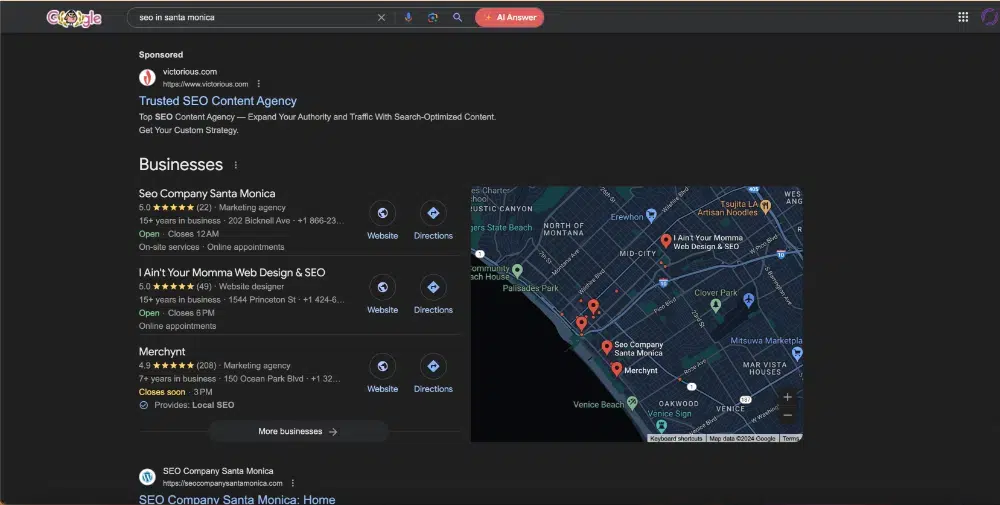1000x505 pixels.
Task: Select the Merchynt map pin
Action: [x=616, y=369]
